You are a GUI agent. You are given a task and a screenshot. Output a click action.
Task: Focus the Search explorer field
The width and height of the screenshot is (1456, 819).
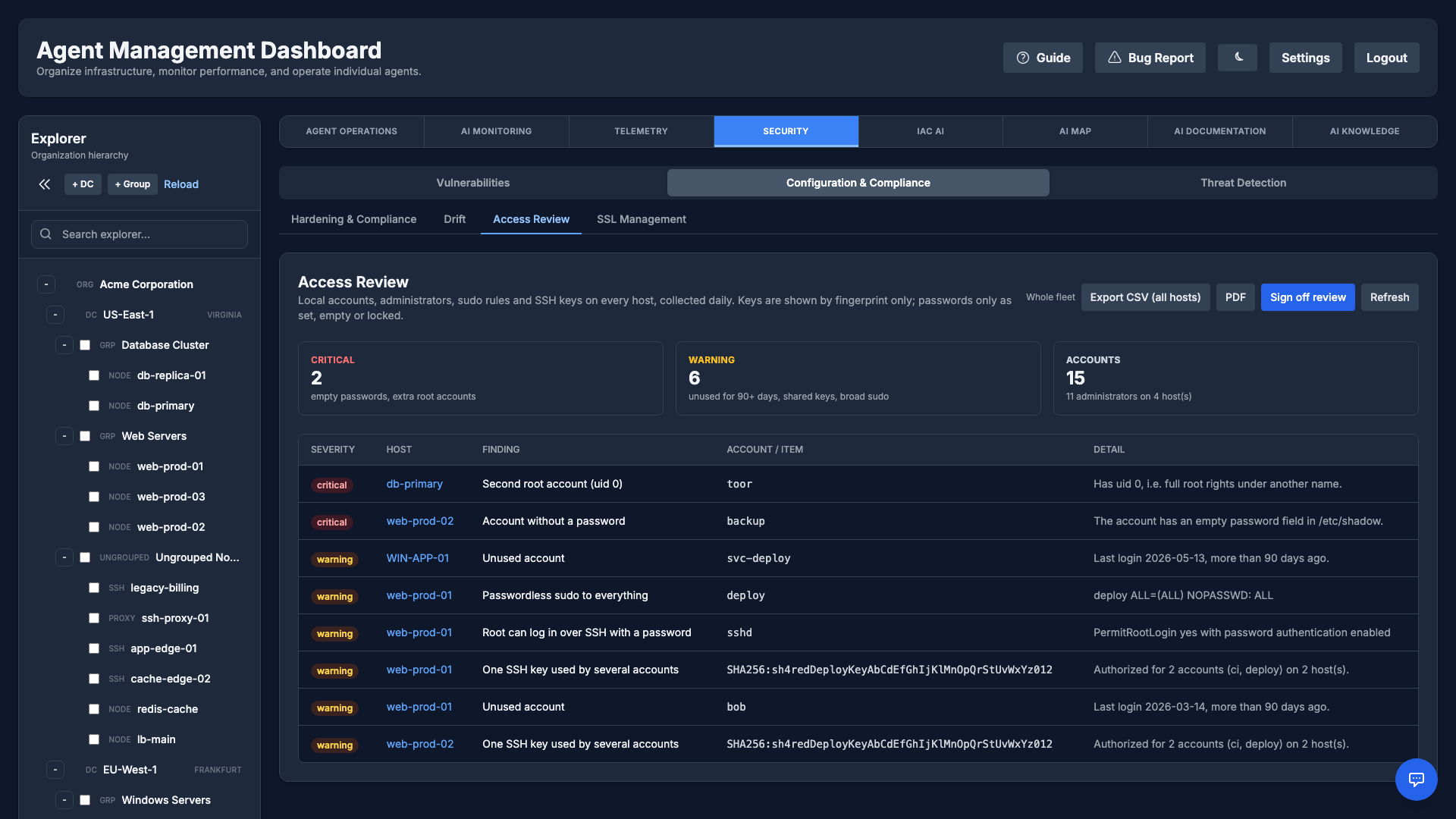(x=140, y=234)
